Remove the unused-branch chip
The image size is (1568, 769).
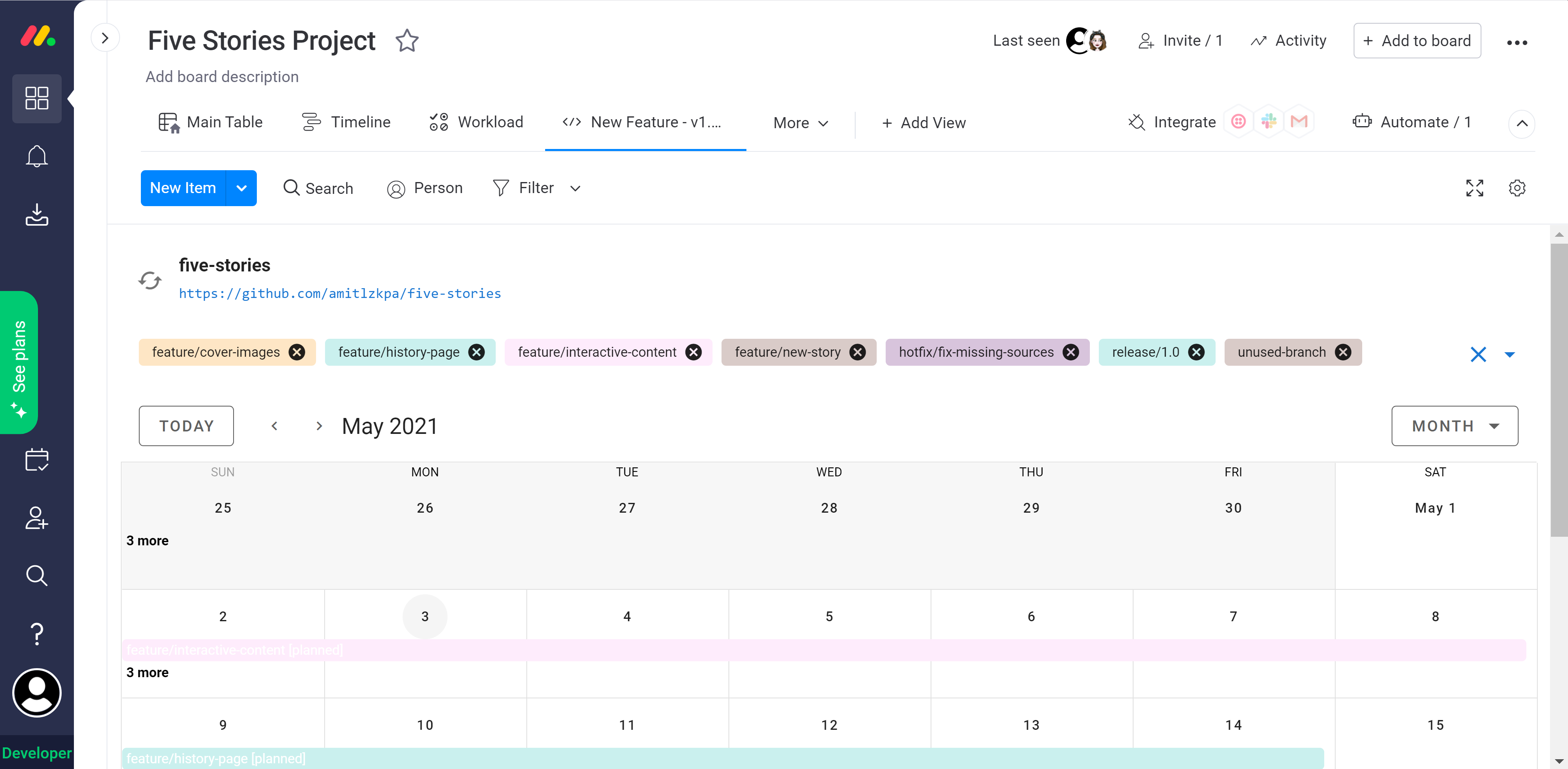pyautogui.click(x=1343, y=352)
